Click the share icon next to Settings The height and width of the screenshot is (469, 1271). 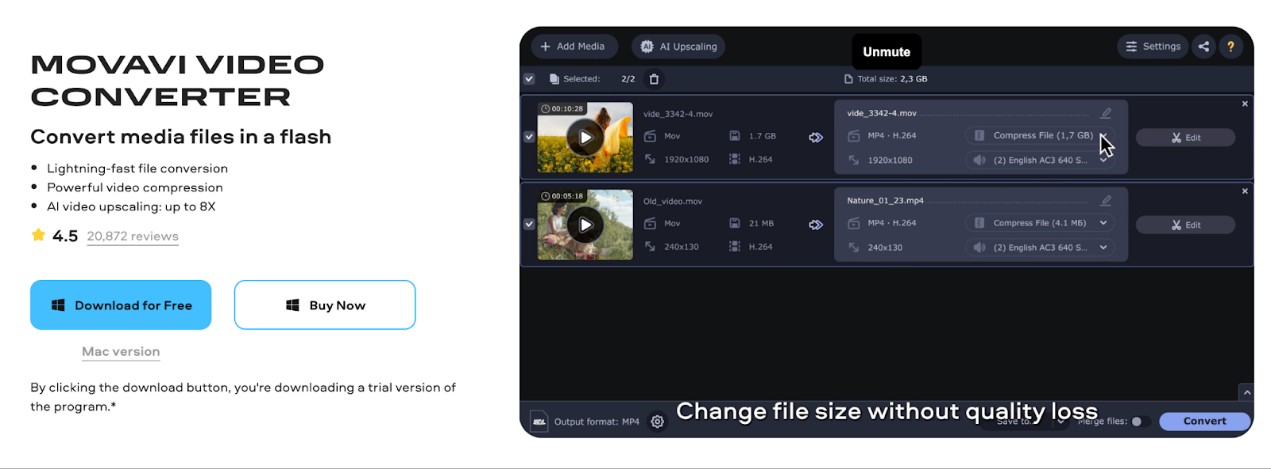click(1203, 46)
